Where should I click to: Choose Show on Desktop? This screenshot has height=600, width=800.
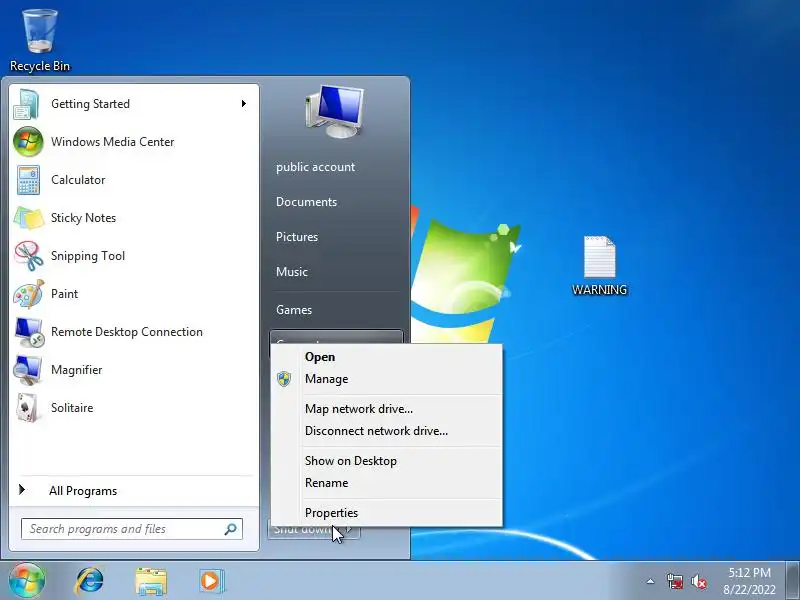click(x=387, y=461)
